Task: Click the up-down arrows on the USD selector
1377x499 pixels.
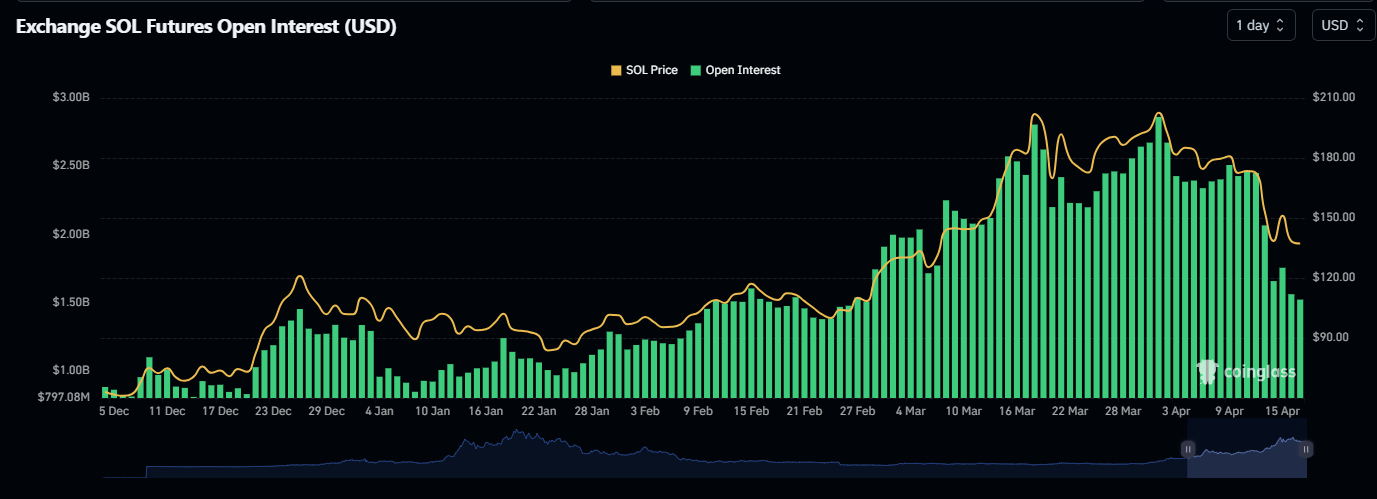Action: [x=1359, y=26]
